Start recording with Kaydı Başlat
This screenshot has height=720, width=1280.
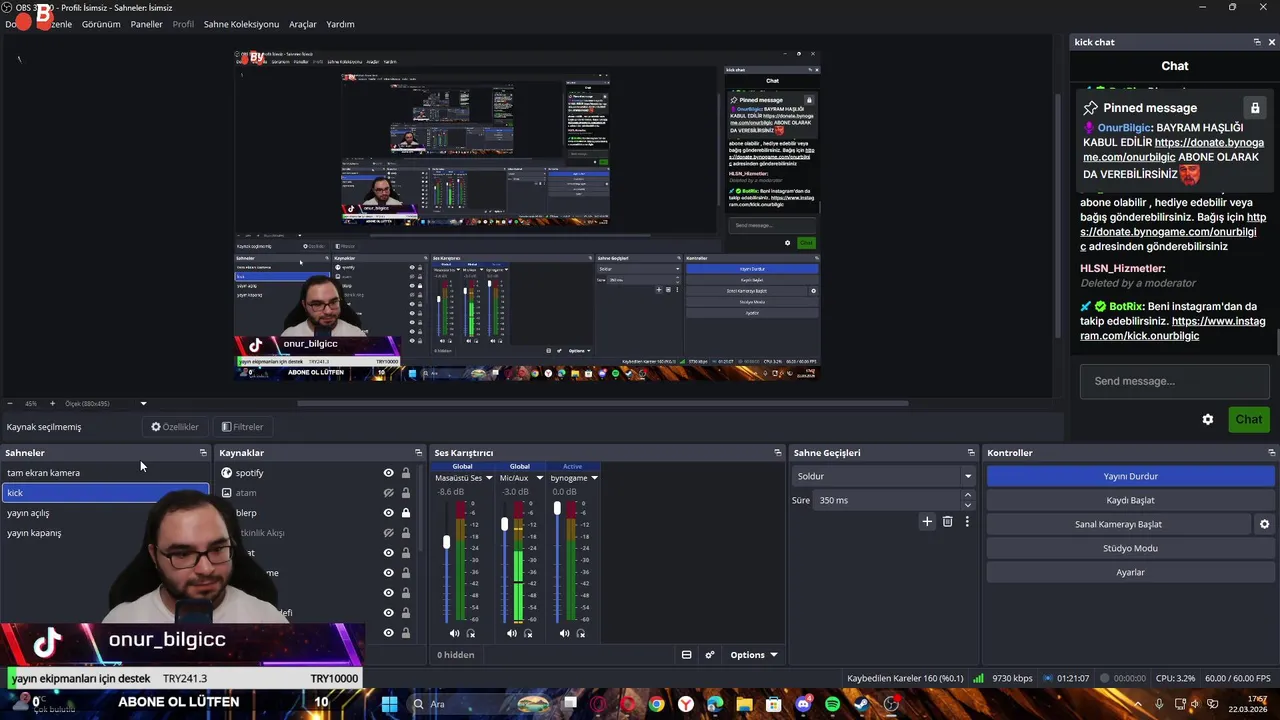tap(1130, 500)
